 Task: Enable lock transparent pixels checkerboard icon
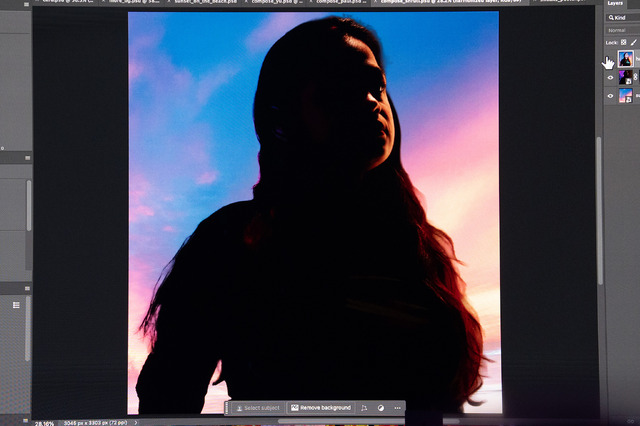pos(623,42)
